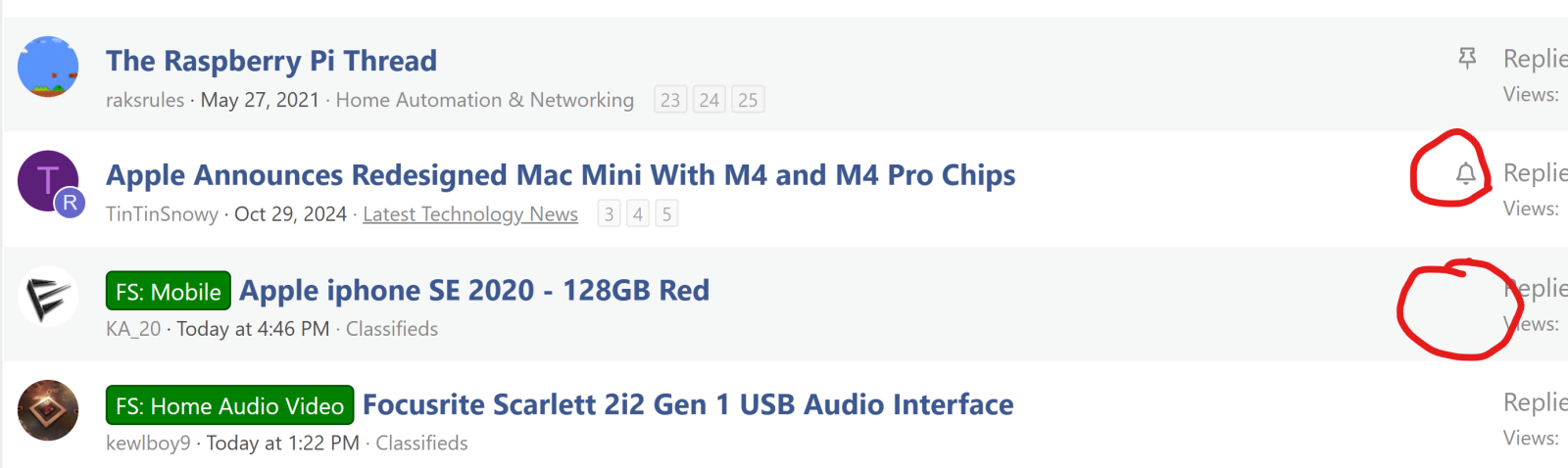1568x468 pixels.
Task: Open kewlboy9's round avatar
Action: coord(48,410)
